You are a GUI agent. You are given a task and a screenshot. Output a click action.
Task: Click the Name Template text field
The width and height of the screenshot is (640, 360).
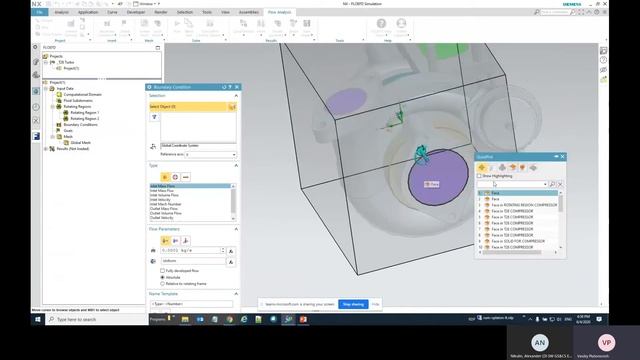191,304
